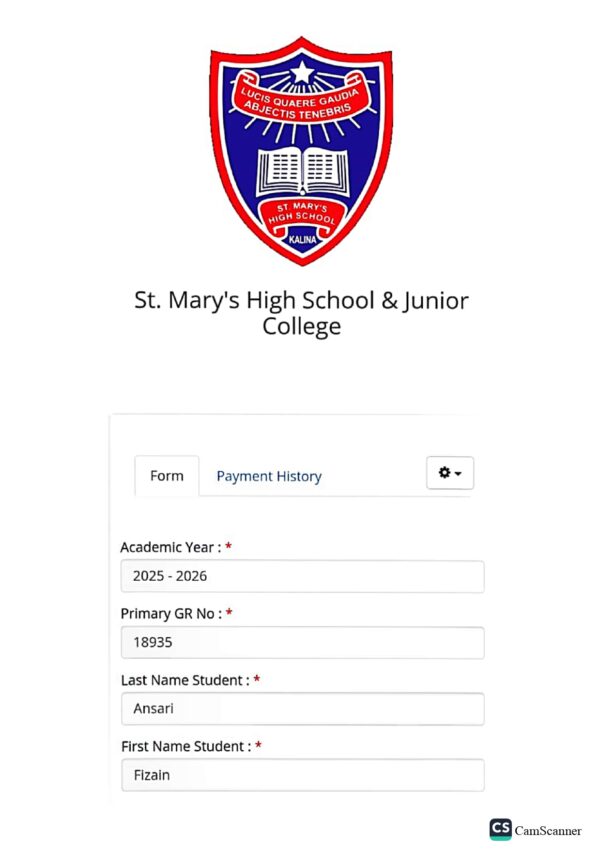This screenshot has height=850, width=600.
Task: Click the First Name Student field containing Fizain
Action: pos(302,775)
